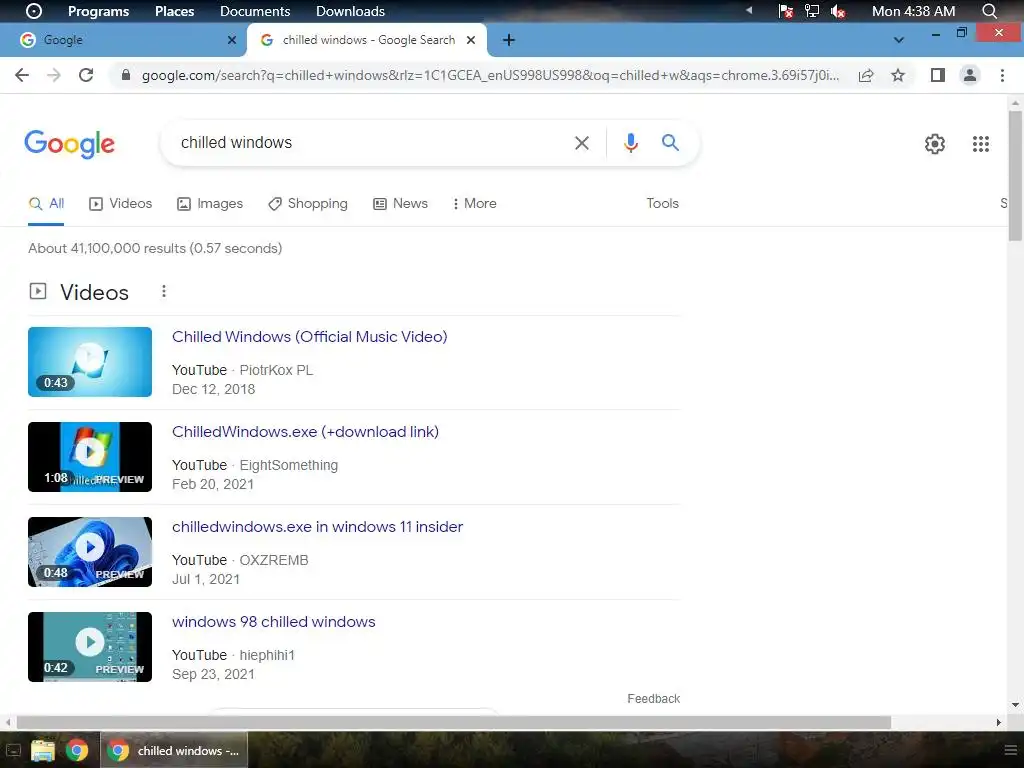This screenshot has height=768, width=1024.
Task: Click the Feedback link
Action: click(x=654, y=699)
